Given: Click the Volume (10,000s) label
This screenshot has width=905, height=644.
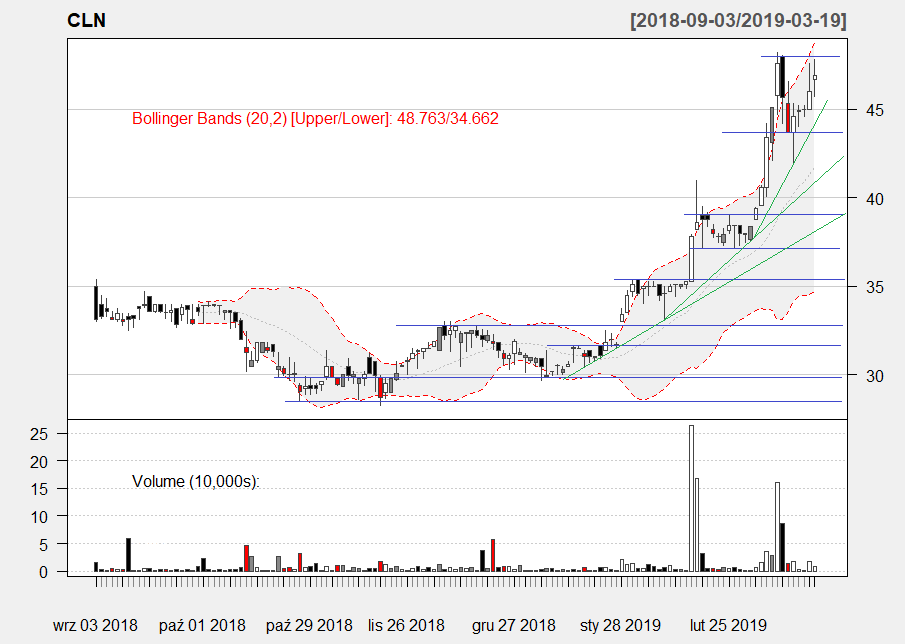Looking at the screenshot, I should click(x=196, y=481).
